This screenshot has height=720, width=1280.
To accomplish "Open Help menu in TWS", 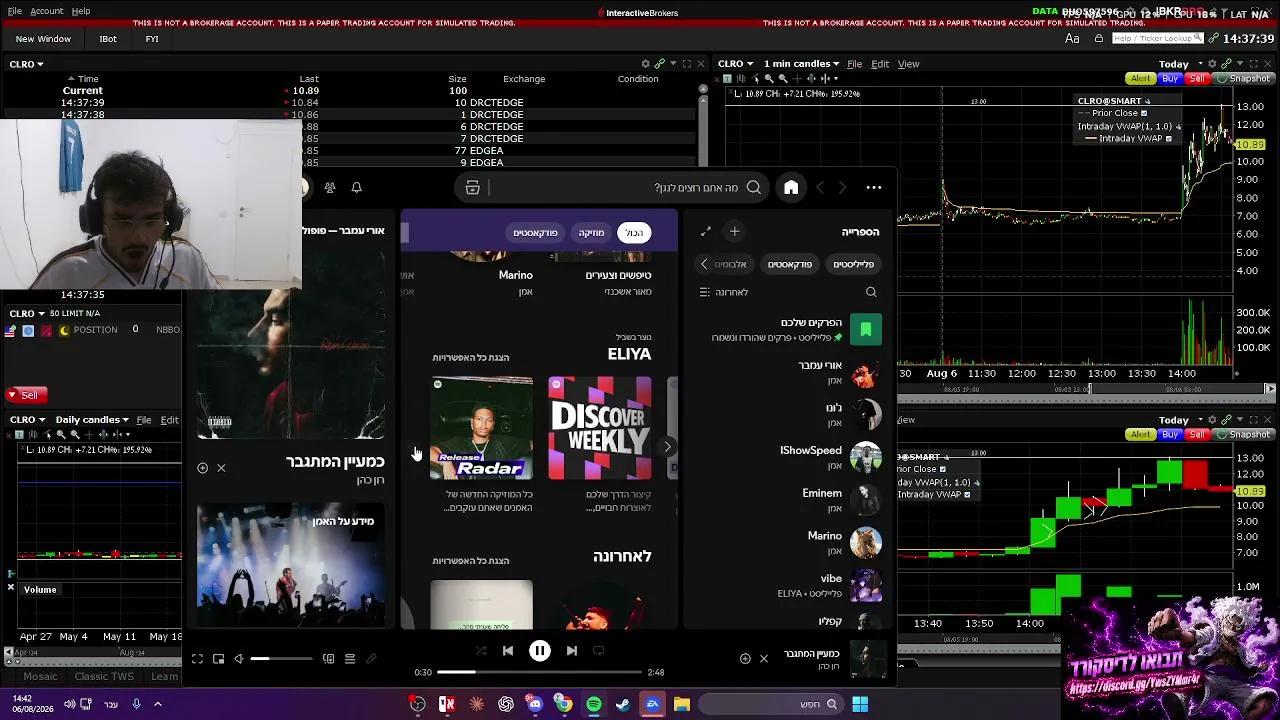I will click(81, 11).
